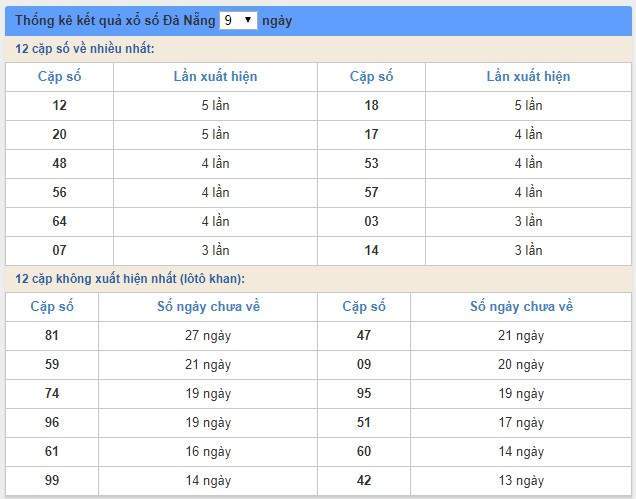Image resolution: width=636 pixels, height=499 pixels.
Task: Select number pair 81 in the lôtô khan table
Action: pyautogui.click(x=52, y=335)
